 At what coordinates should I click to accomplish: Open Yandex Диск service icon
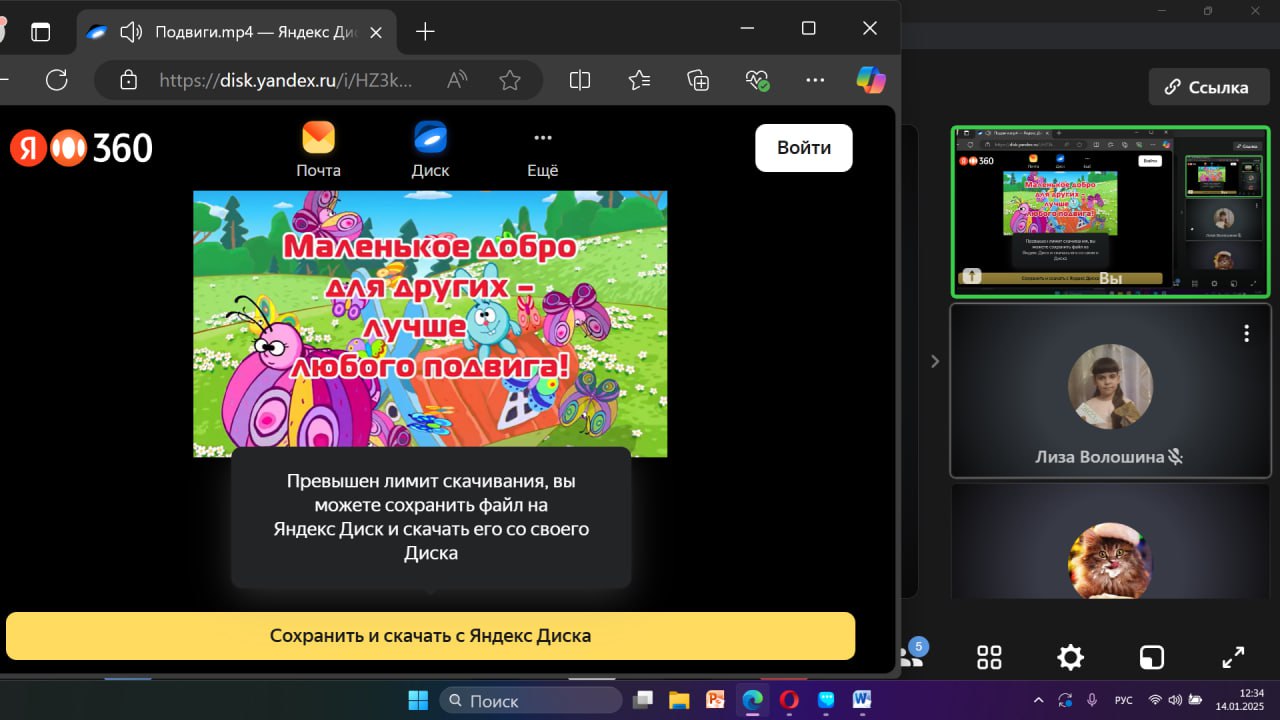point(430,150)
